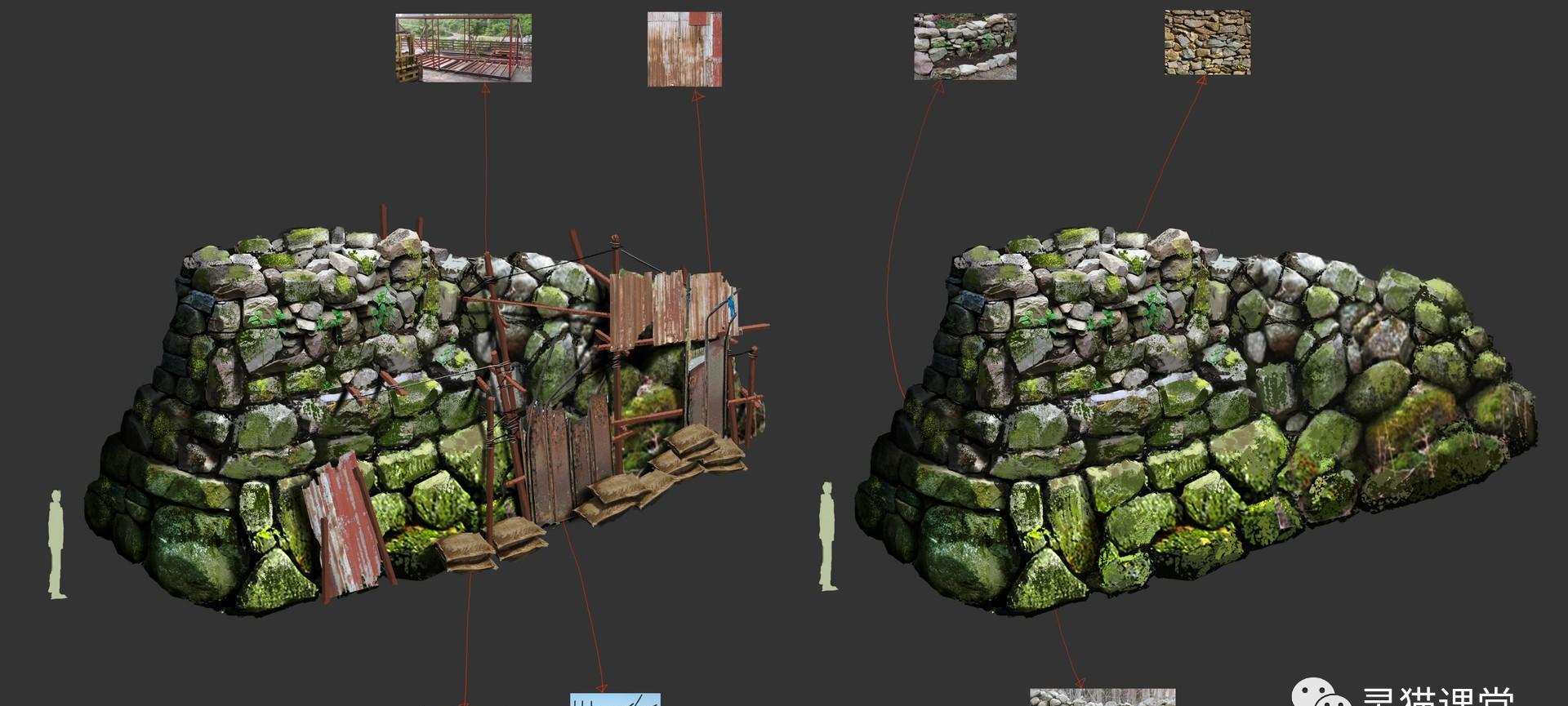1568x706 pixels.
Task: Click the plain mossy stone wall artwork
Action: [1196, 420]
